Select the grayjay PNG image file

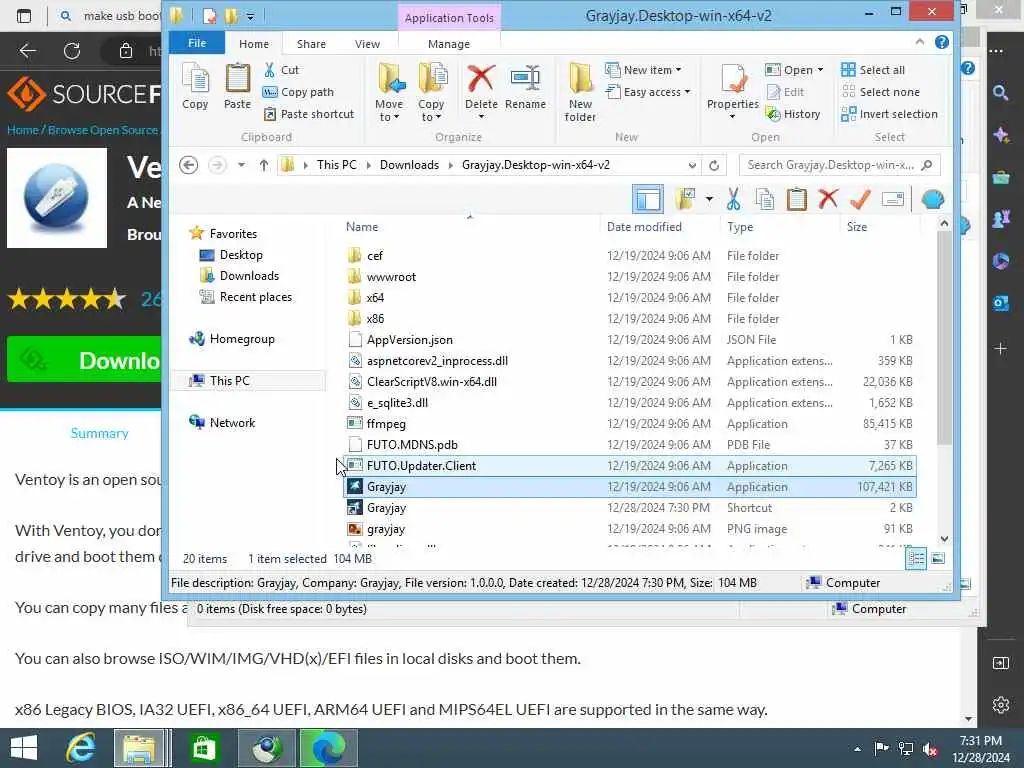pyautogui.click(x=630, y=529)
